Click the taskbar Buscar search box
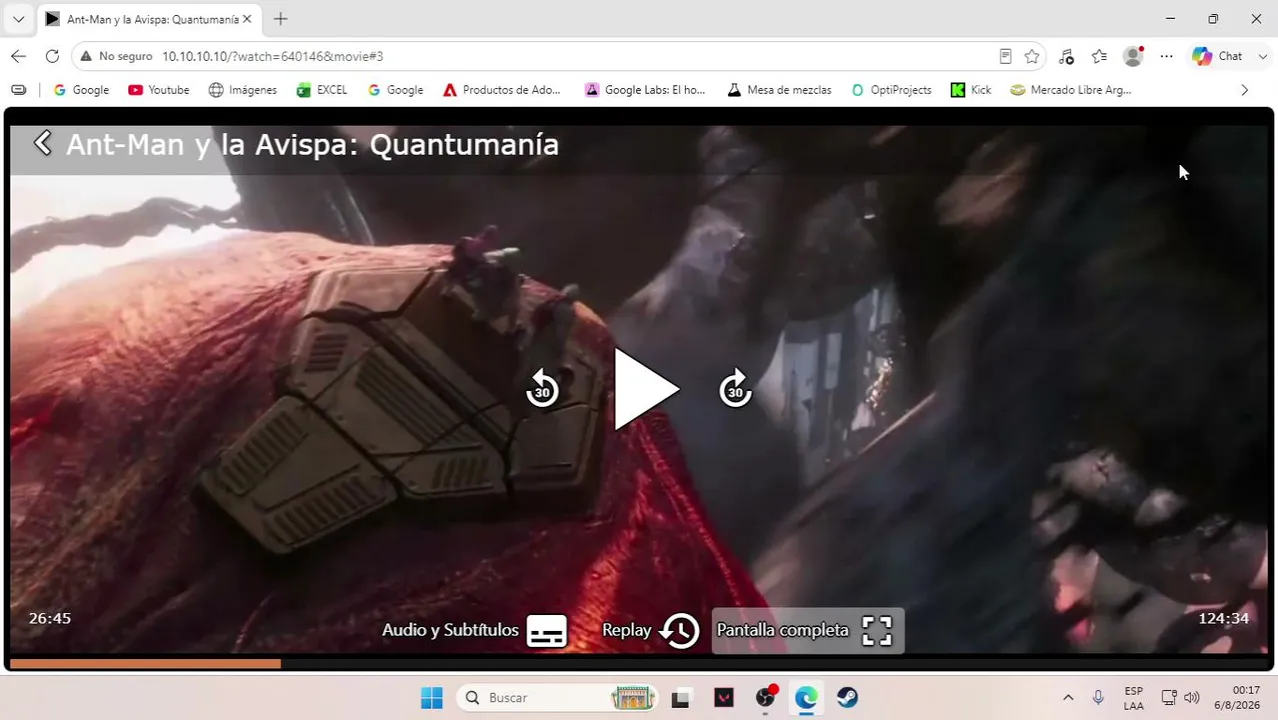Screen dimensions: 1278x720 coord(558,697)
